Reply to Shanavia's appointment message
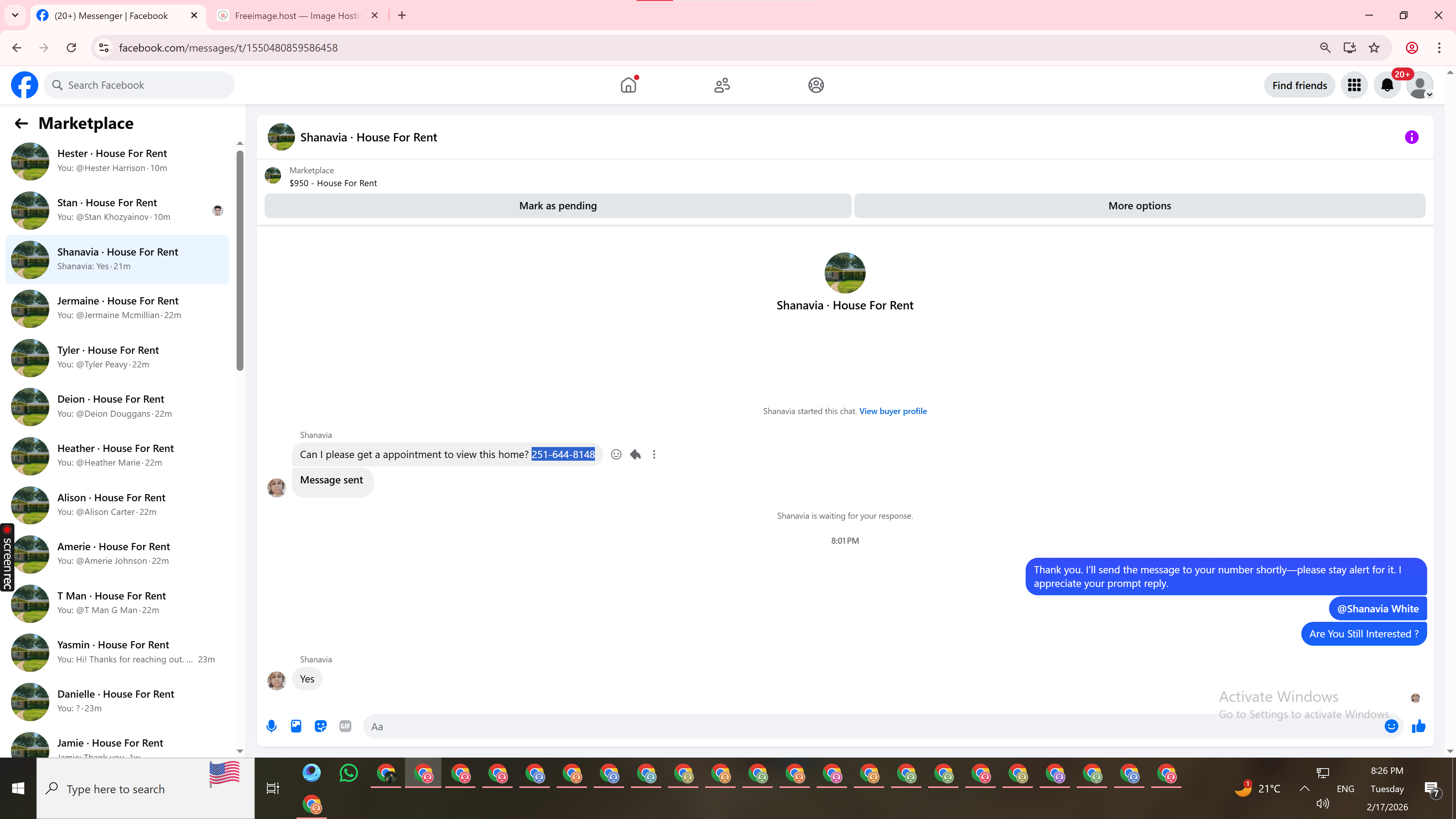Viewport: 1456px width, 819px height. 635,455
